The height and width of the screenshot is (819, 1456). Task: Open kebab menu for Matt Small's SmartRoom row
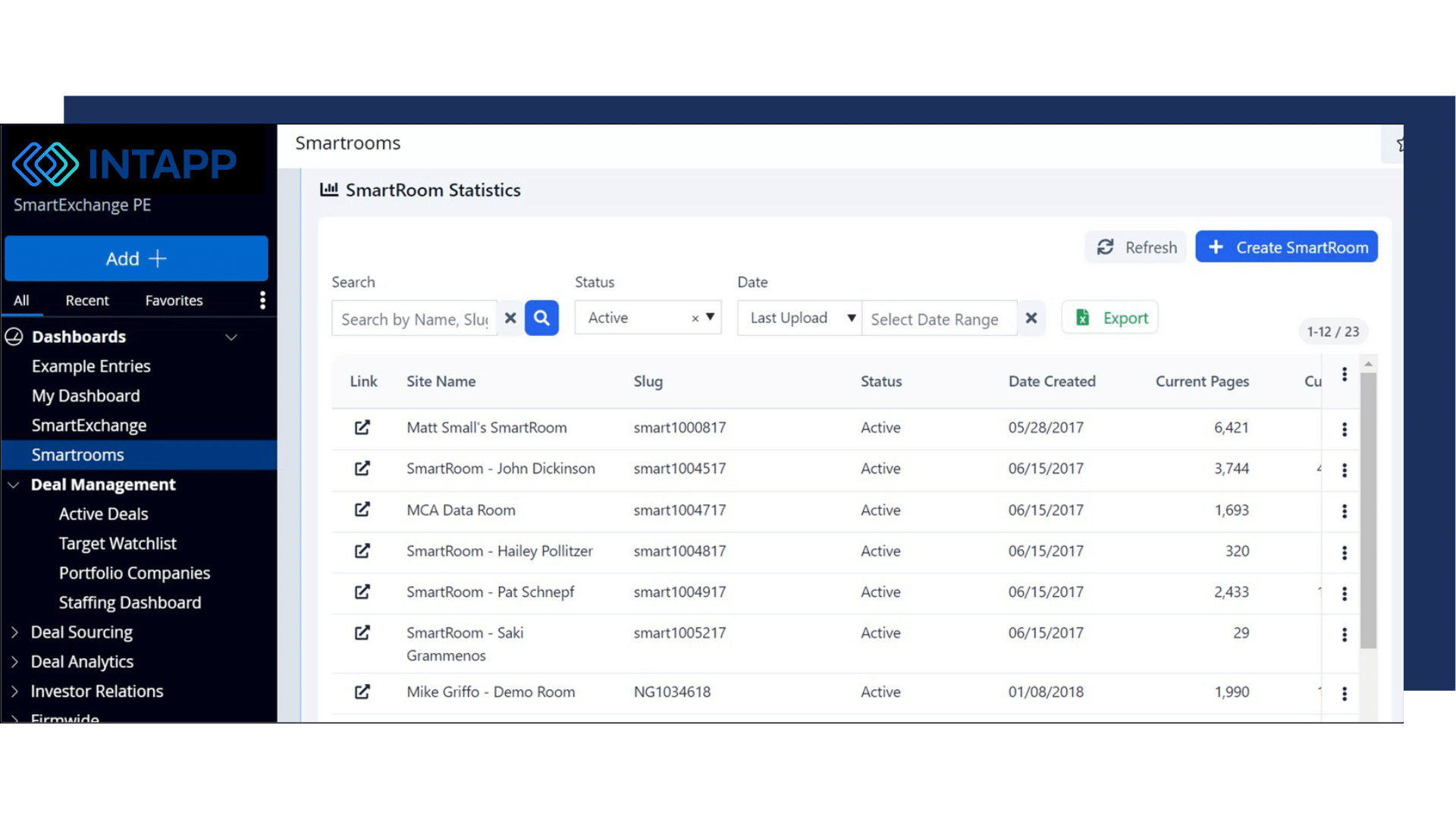click(1345, 429)
